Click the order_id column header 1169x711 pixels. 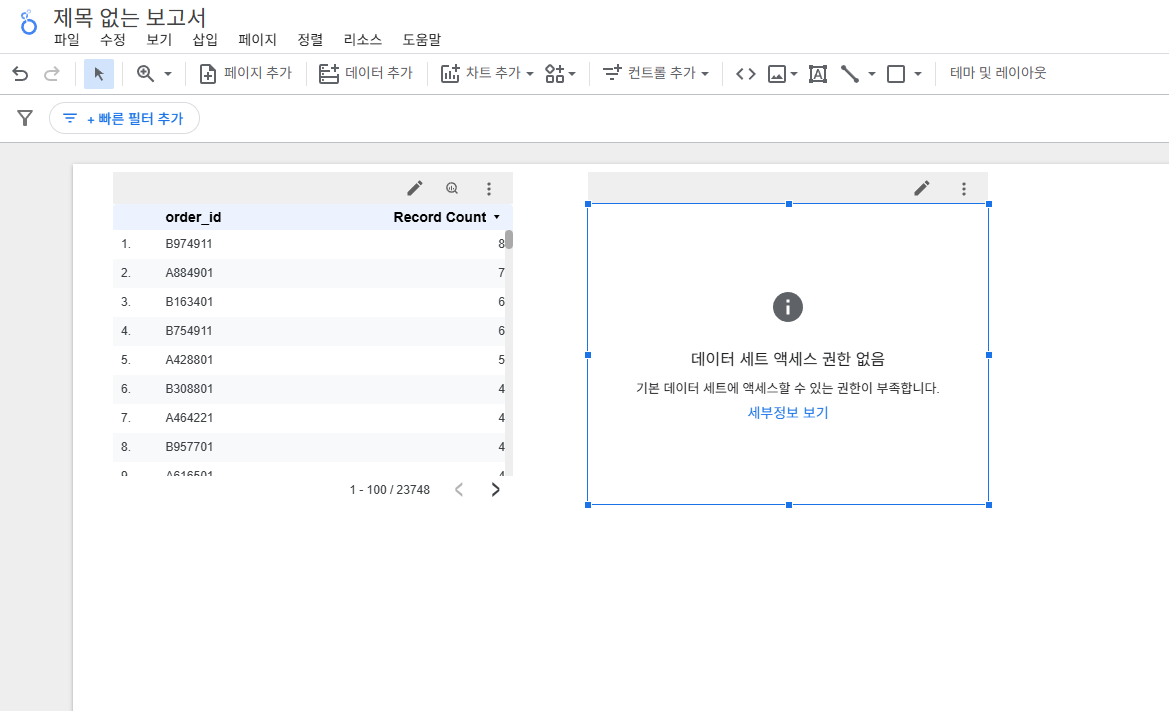pyautogui.click(x=193, y=217)
